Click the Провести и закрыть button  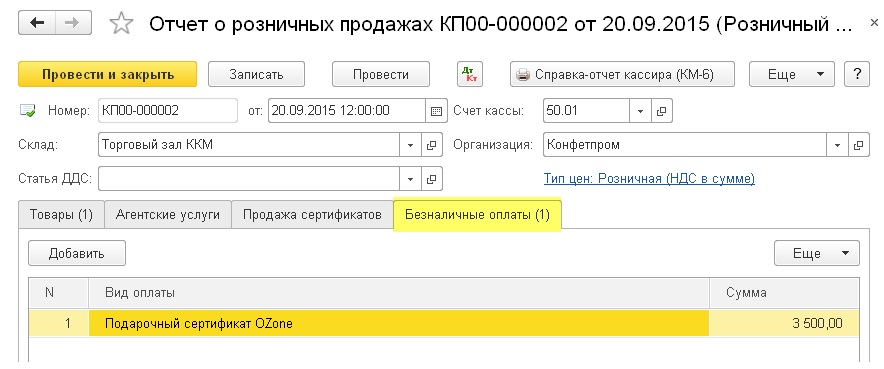(108, 74)
